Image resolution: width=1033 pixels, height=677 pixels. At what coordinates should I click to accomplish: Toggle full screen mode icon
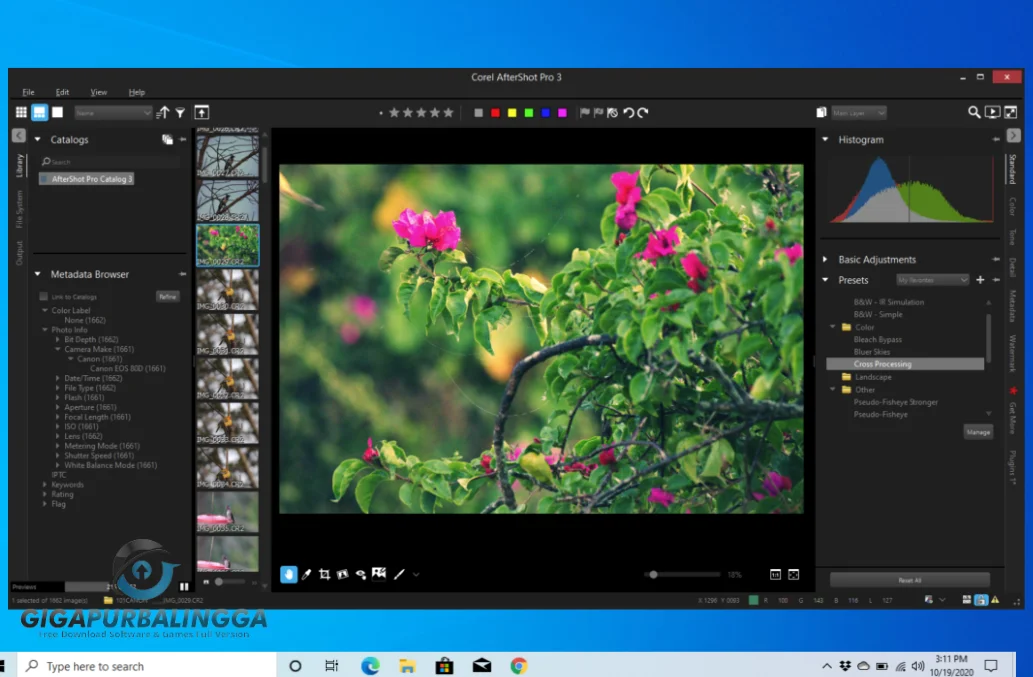tap(1011, 113)
